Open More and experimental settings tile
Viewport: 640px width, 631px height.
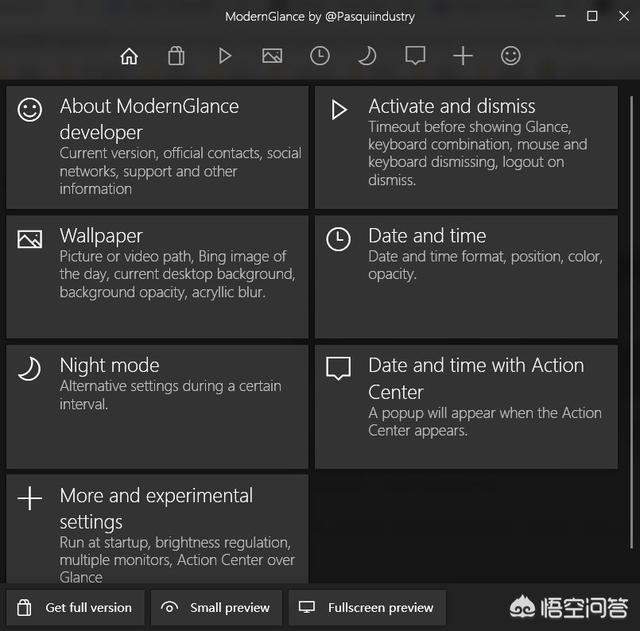[x=157, y=530]
